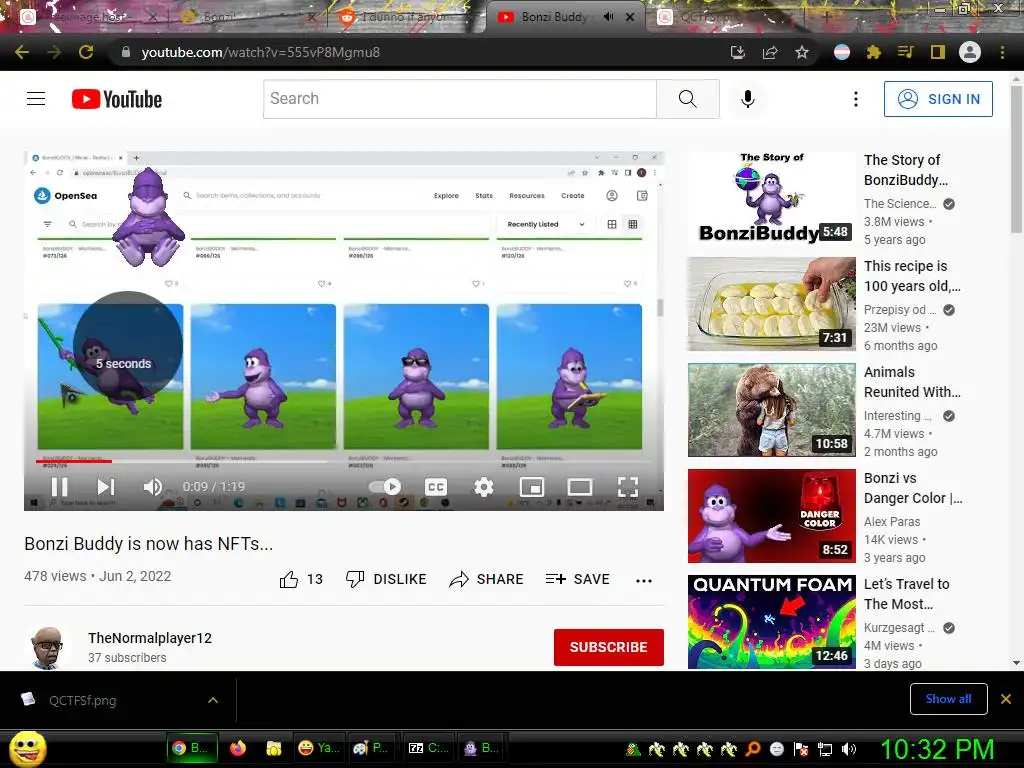1024x768 pixels.
Task: Save the video to a playlist
Action: pyautogui.click(x=577, y=579)
